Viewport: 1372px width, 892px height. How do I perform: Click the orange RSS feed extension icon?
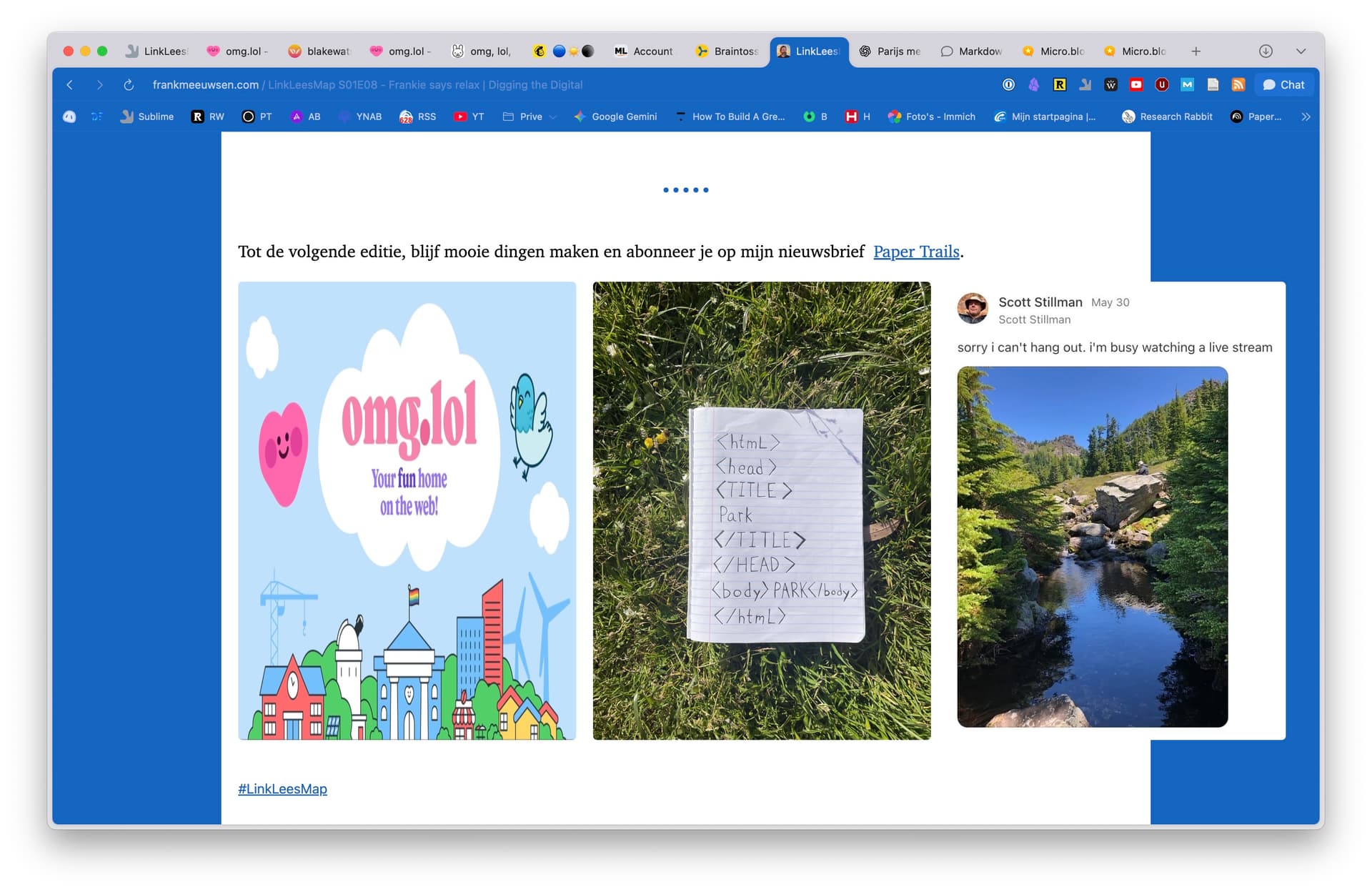(x=1238, y=84)
